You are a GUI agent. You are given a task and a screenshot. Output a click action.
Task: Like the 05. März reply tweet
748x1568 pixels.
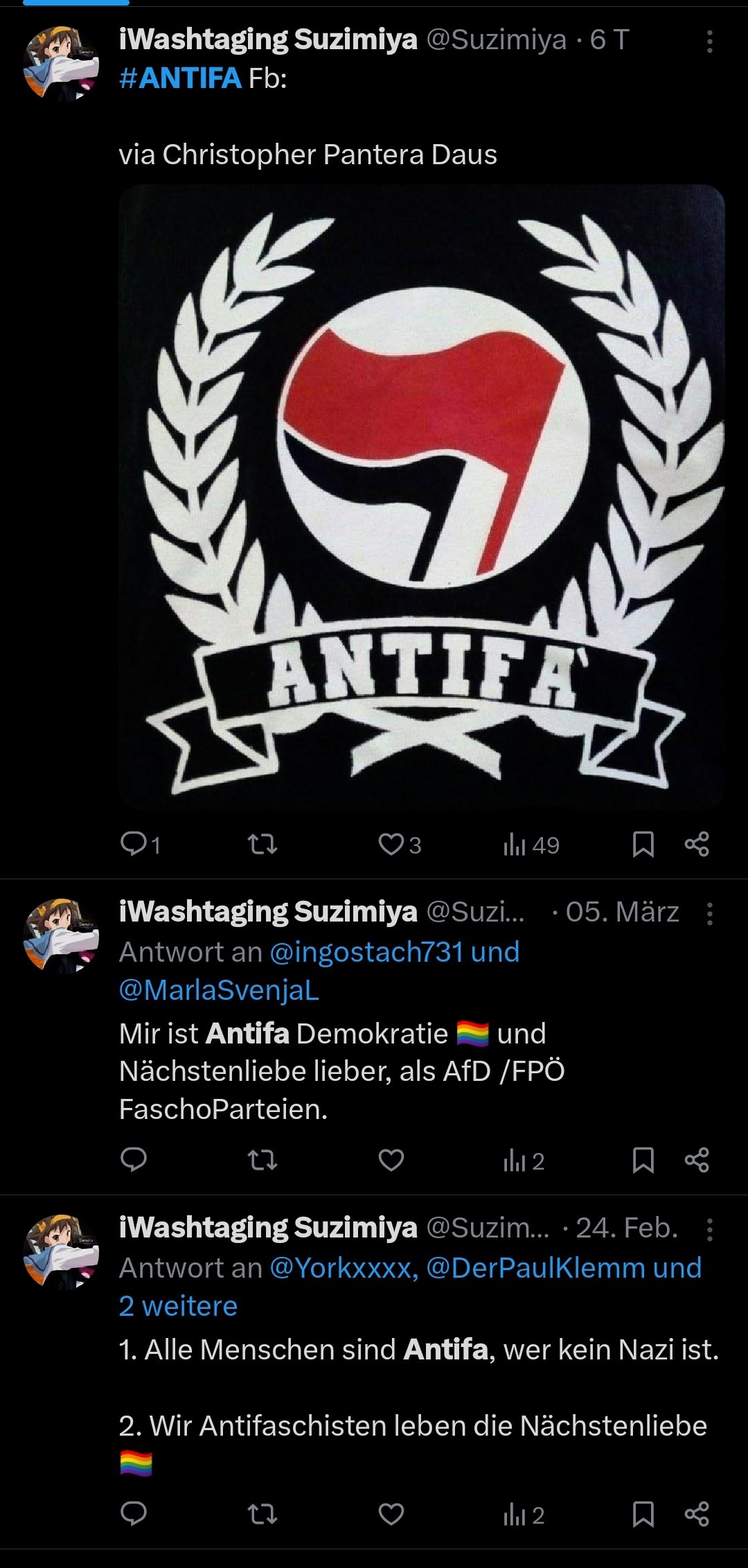coord(391,1160)
